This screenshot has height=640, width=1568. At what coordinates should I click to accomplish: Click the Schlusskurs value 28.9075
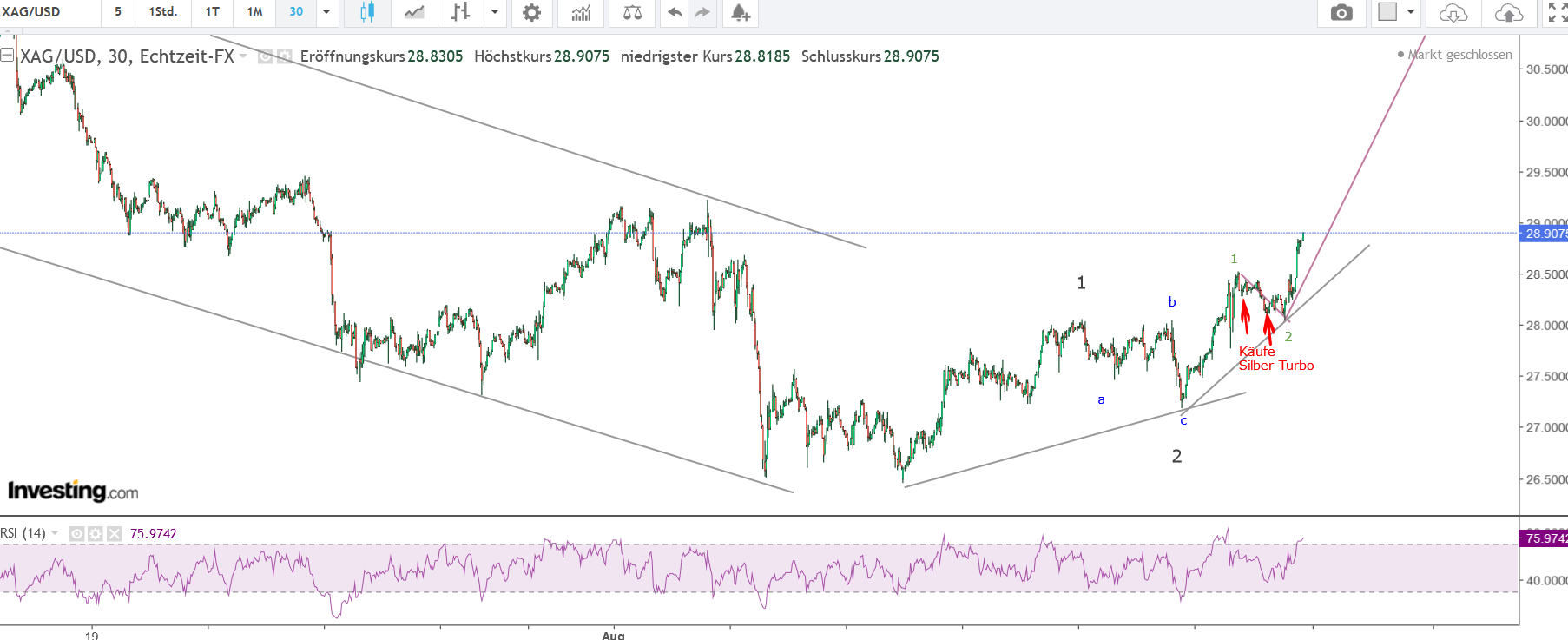point(912,56)
